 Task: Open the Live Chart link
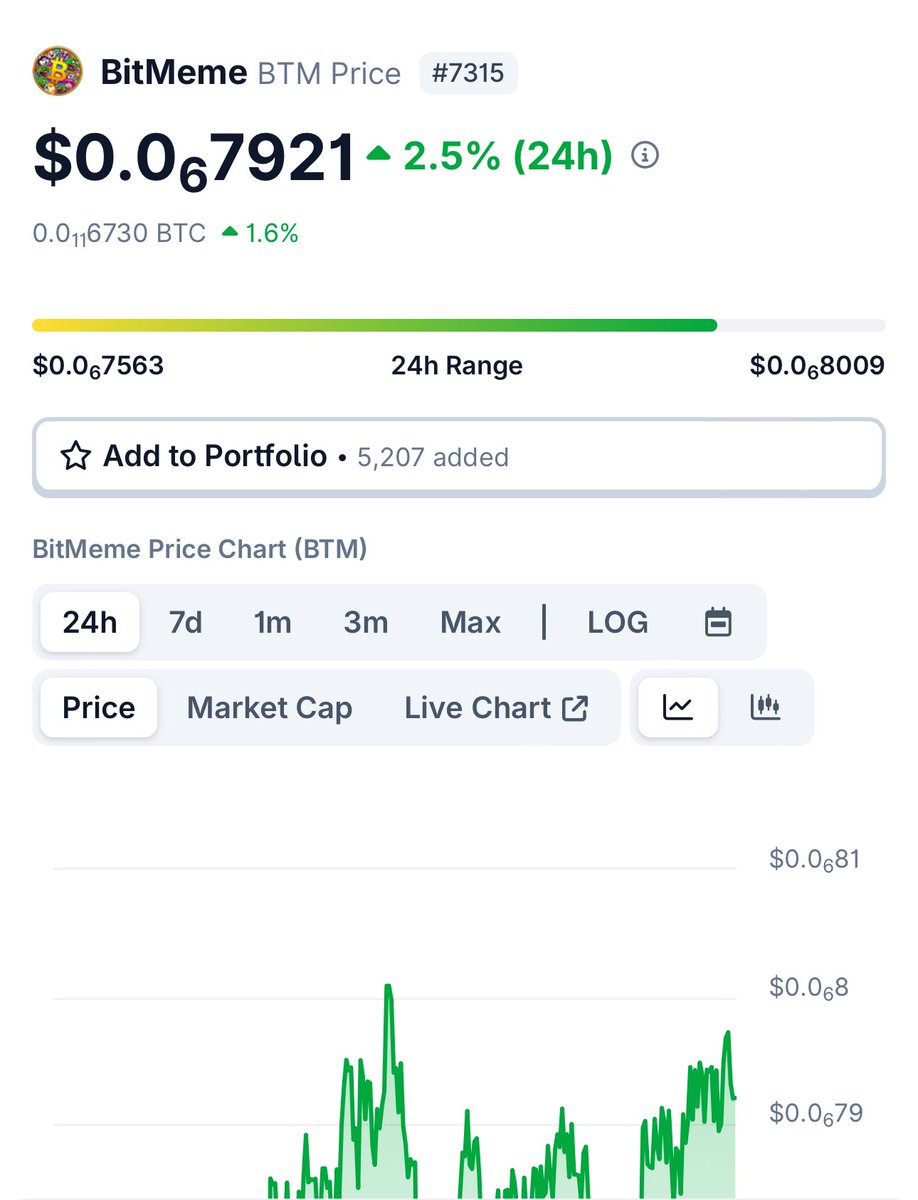pos(480,707)
